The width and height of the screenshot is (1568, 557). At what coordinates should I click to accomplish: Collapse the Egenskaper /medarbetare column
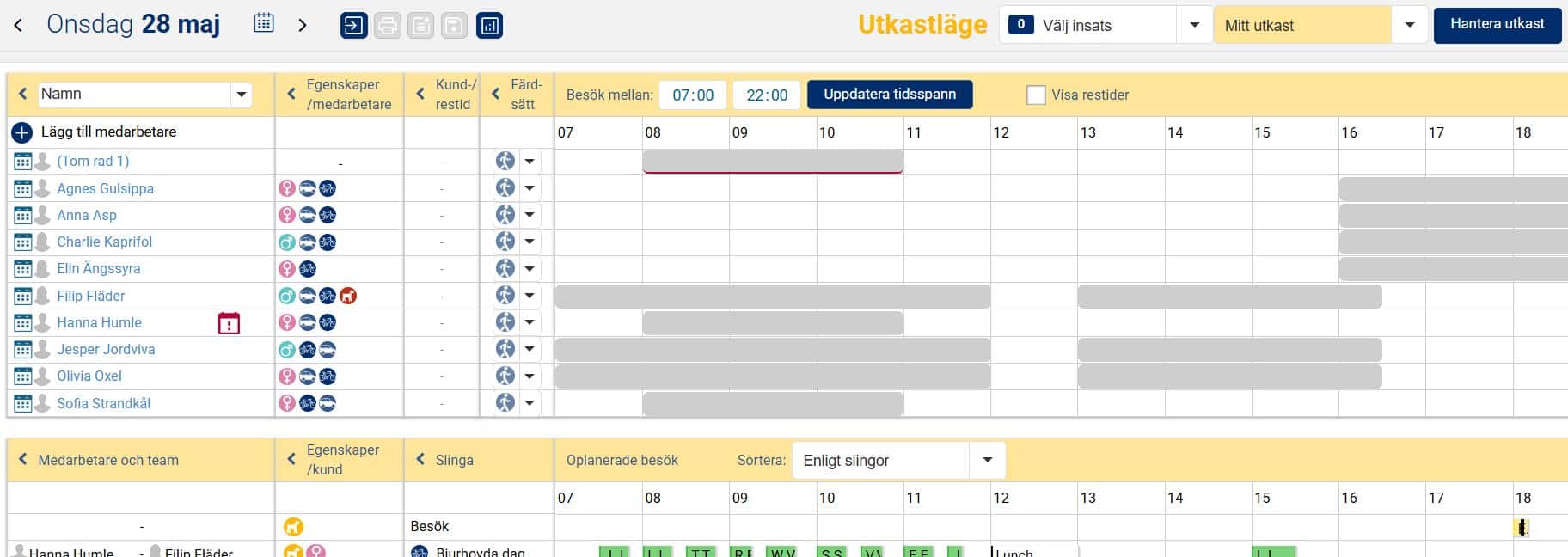(291, 95)
